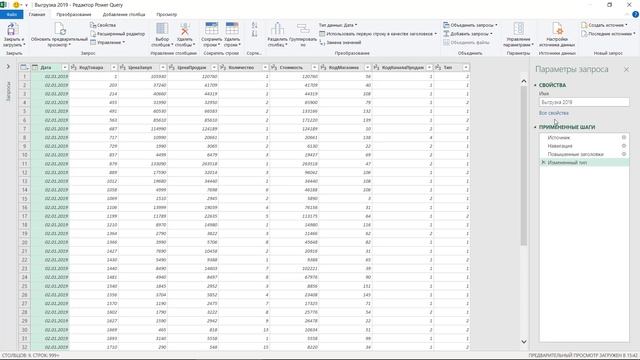The image size is (640, 360).
Task: Sort the column descending
Action: (x=254, y=34)
